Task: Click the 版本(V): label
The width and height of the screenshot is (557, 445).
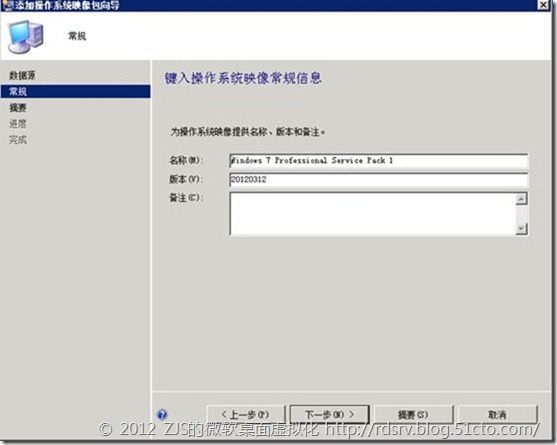Action: (186, 179)
